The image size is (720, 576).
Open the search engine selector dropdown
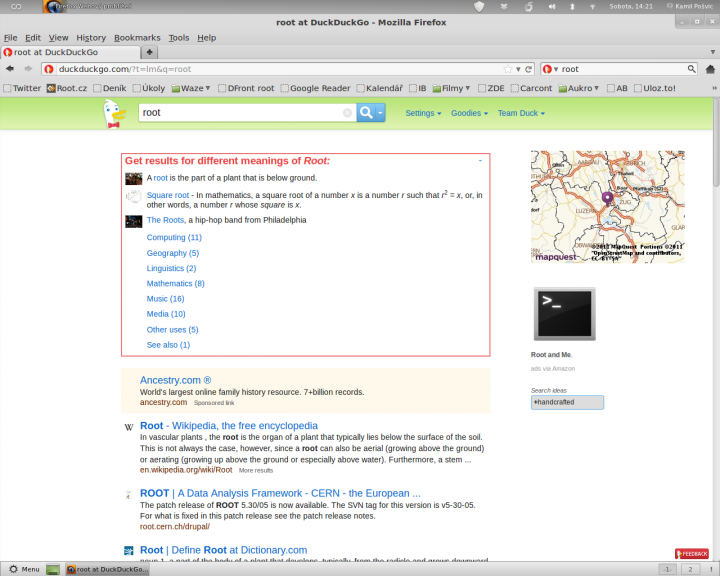tap(550, 69)
